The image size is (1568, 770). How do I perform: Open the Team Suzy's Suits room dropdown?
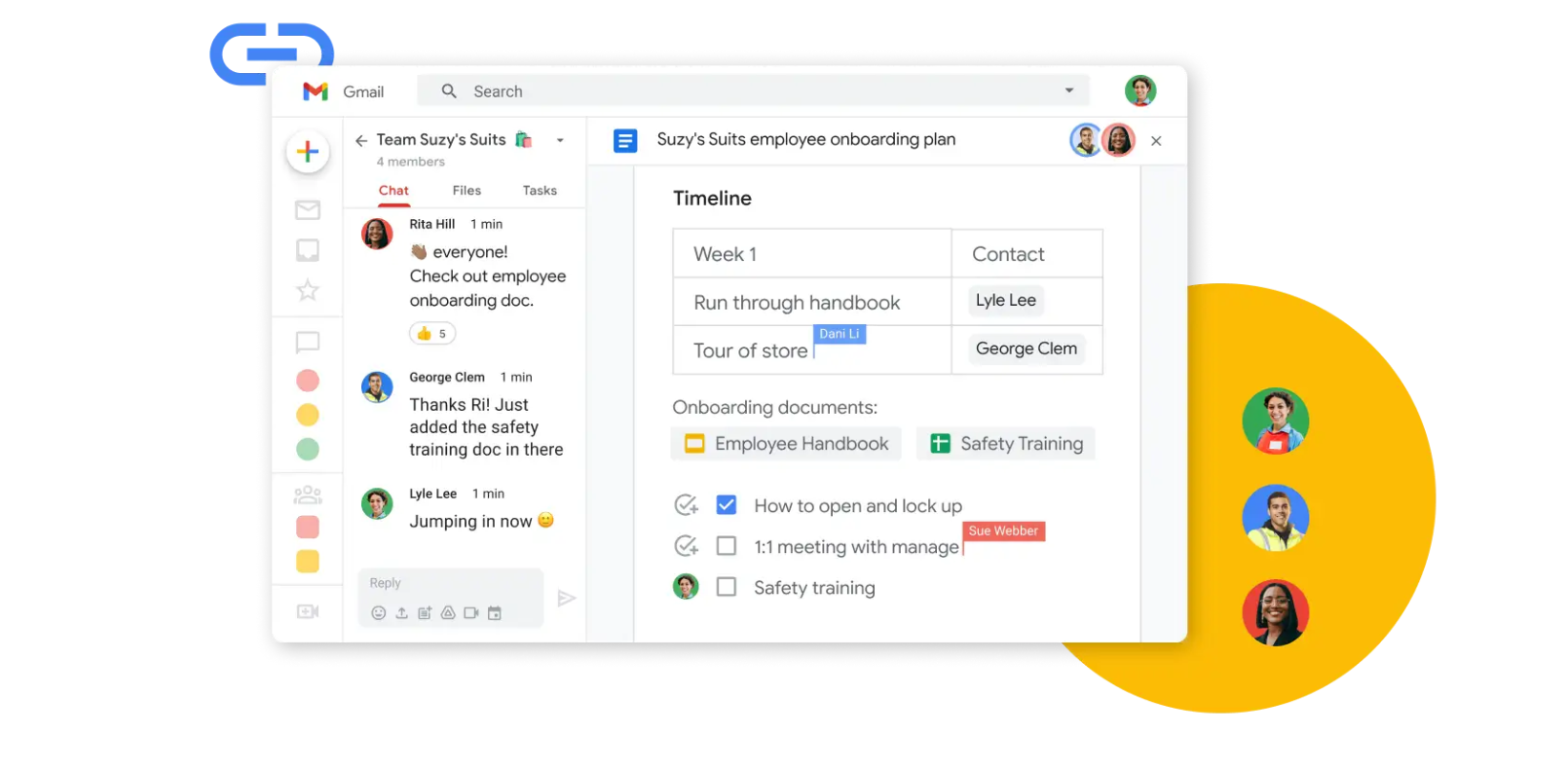(560, 140)
